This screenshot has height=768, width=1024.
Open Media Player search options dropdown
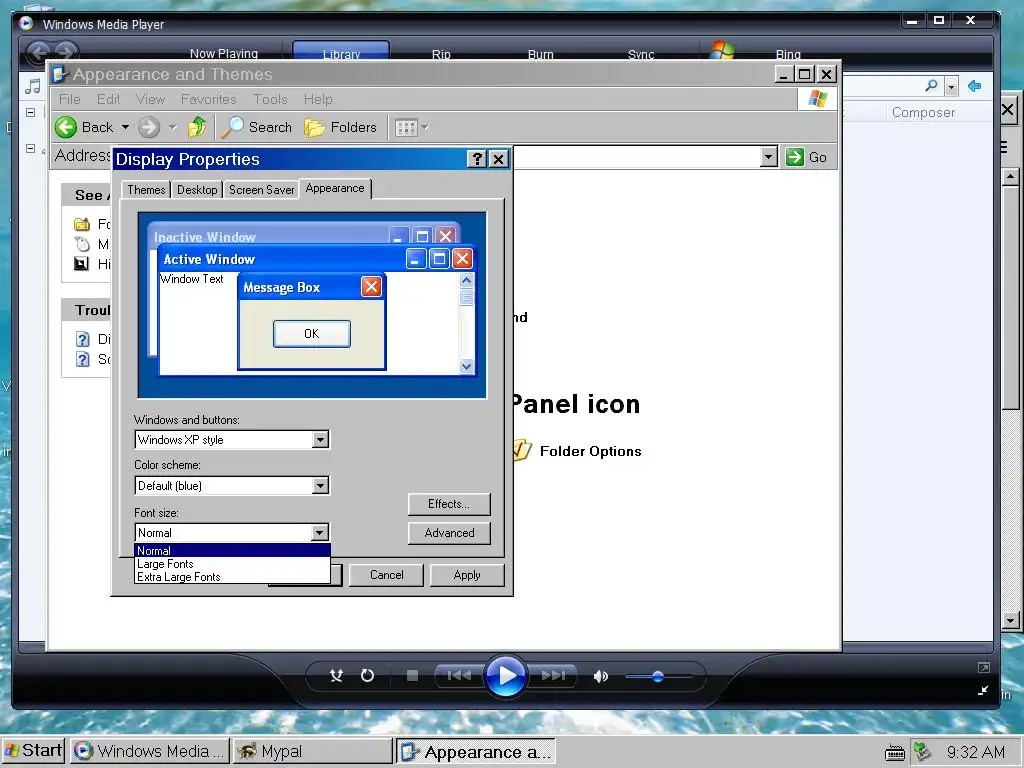[952, 86]
